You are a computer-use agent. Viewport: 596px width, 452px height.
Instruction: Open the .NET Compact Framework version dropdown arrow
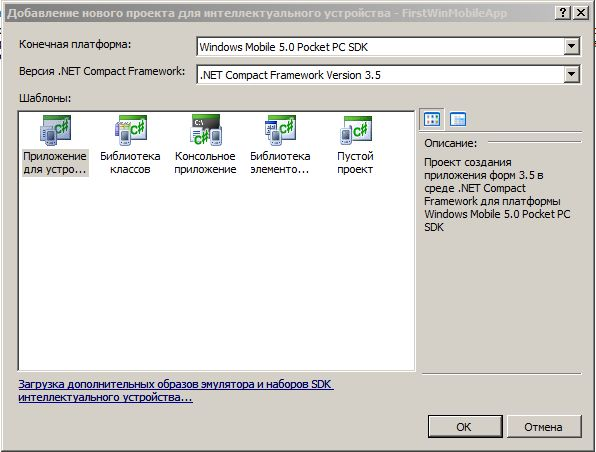coord(571,75)
